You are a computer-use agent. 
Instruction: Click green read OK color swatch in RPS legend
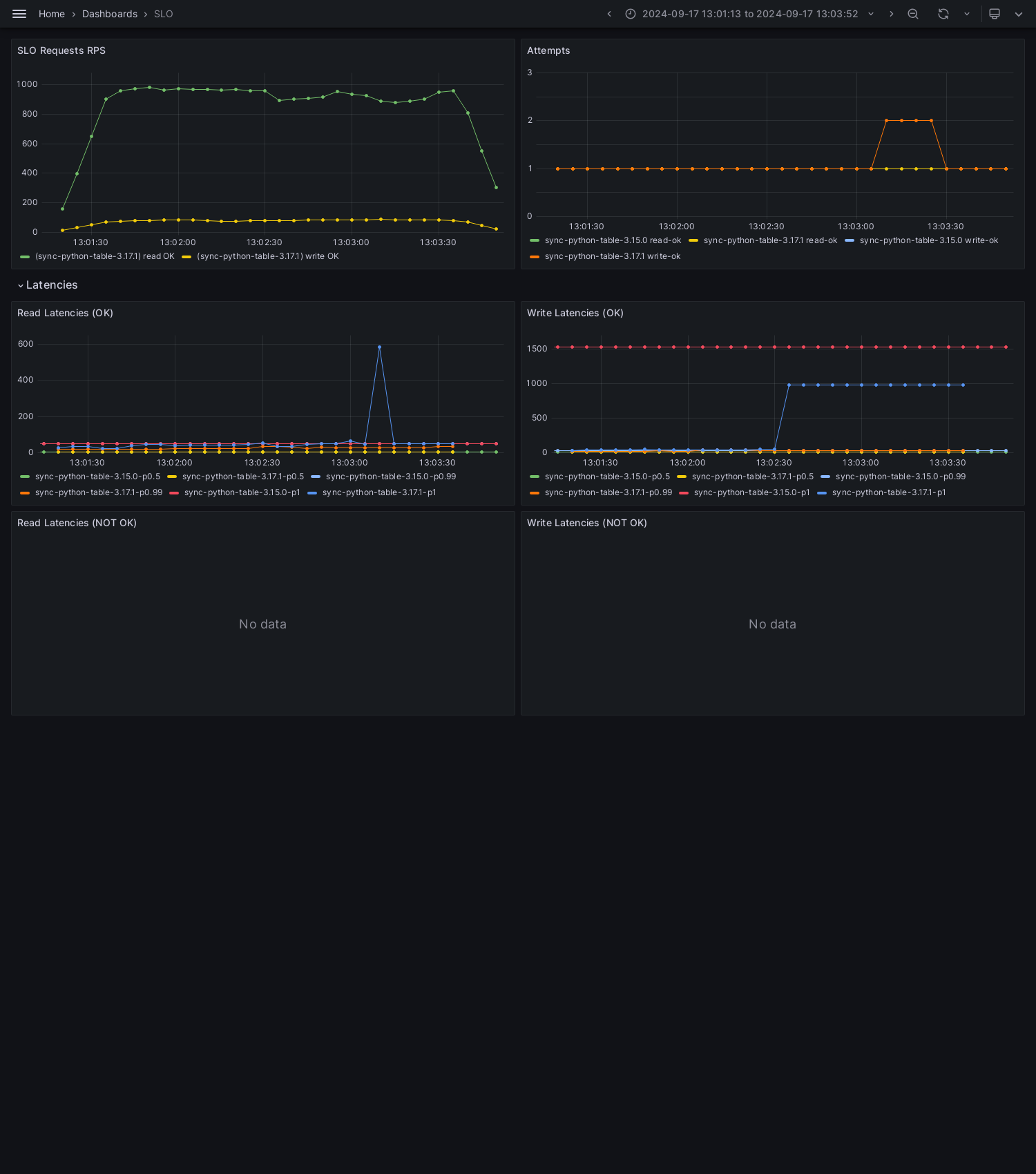25,256
